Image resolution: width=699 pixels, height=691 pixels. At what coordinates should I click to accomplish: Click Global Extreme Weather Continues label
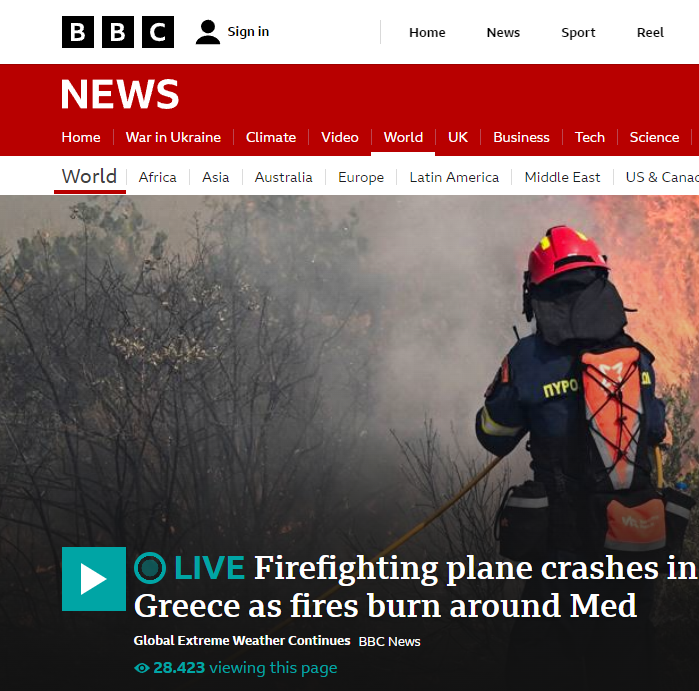(242, 641)
